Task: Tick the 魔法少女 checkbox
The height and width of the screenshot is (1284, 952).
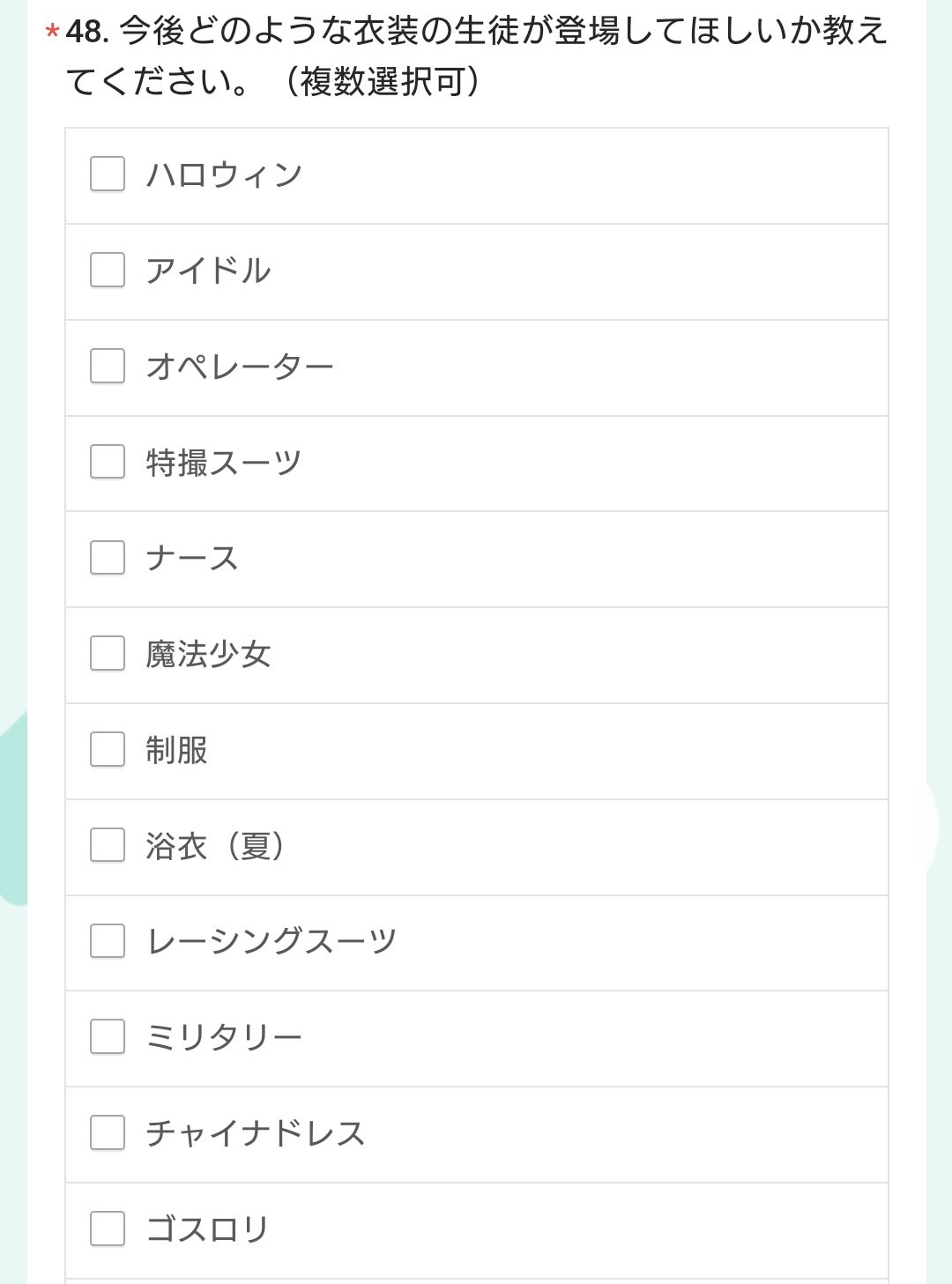Action: tap(108, 653)
